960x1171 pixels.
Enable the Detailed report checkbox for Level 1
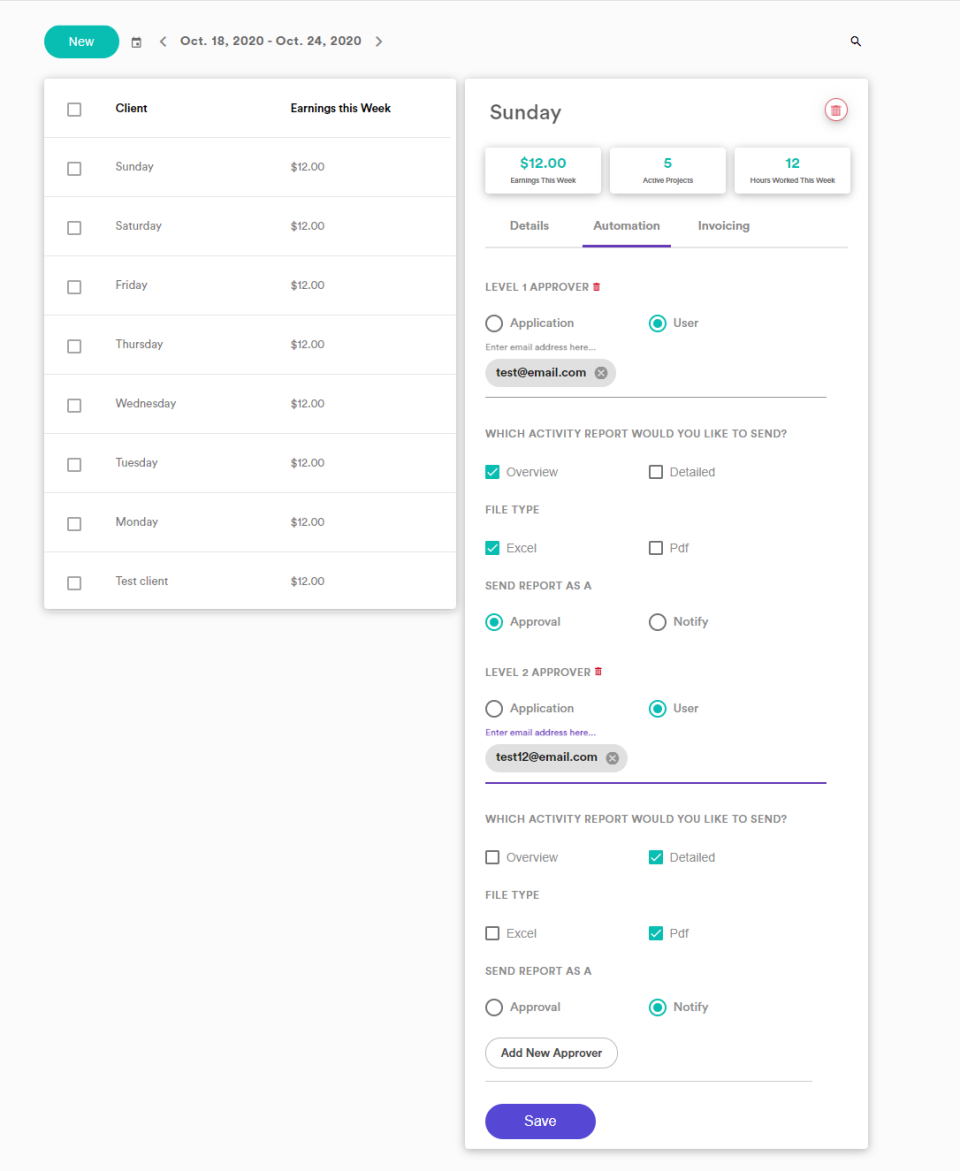tap(657, 471)
